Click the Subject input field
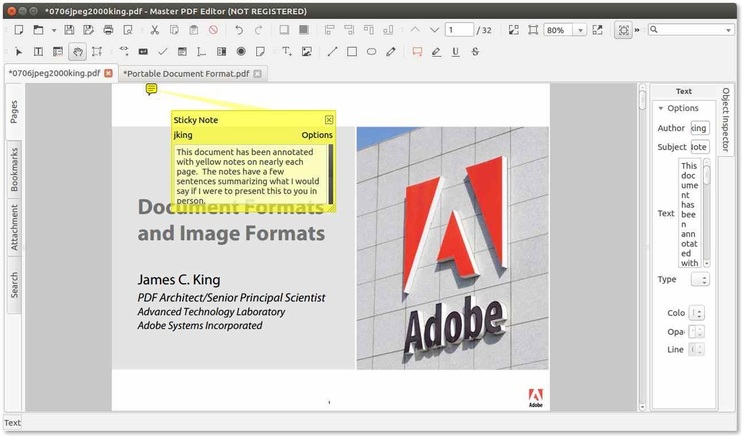 coord(699,147)
